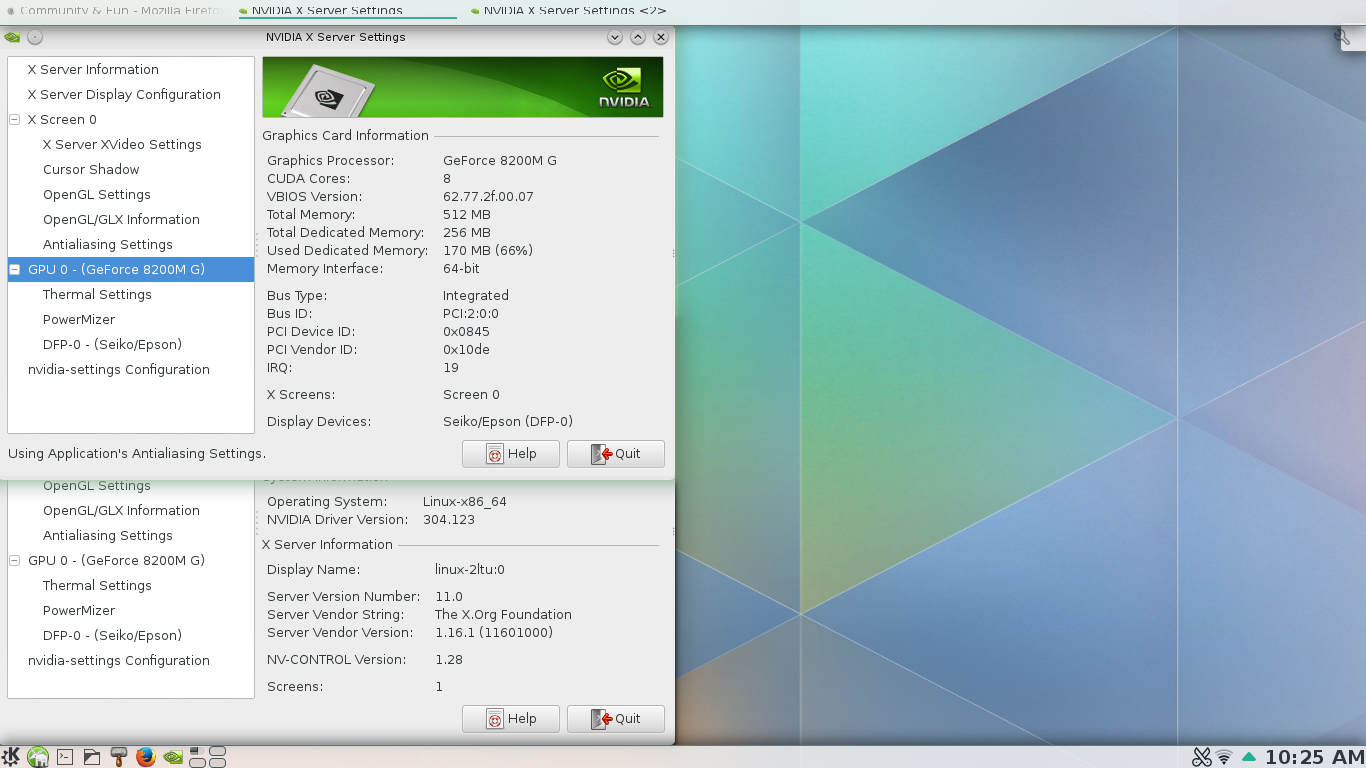Click the PCI Device ID value 0x0845
This screenshot has height=768, width=1366.
point(466,331)
